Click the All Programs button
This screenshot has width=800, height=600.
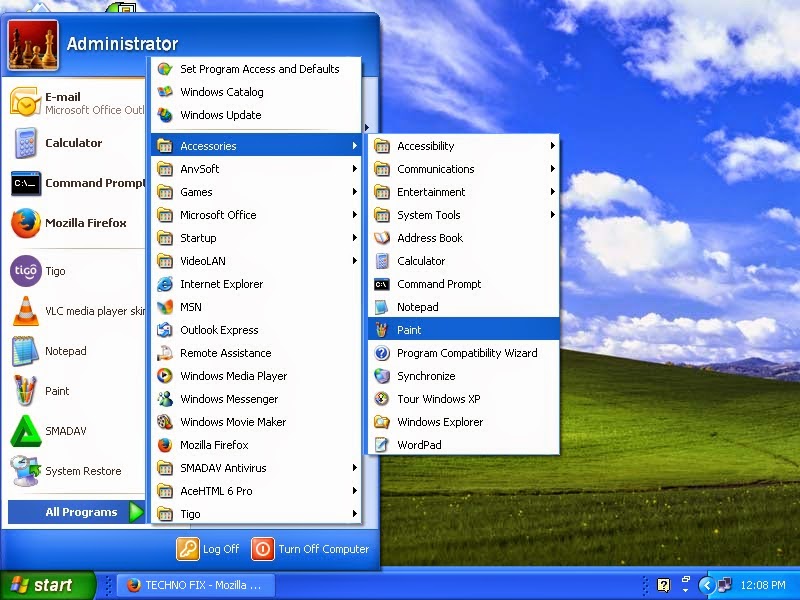(77, 512)
